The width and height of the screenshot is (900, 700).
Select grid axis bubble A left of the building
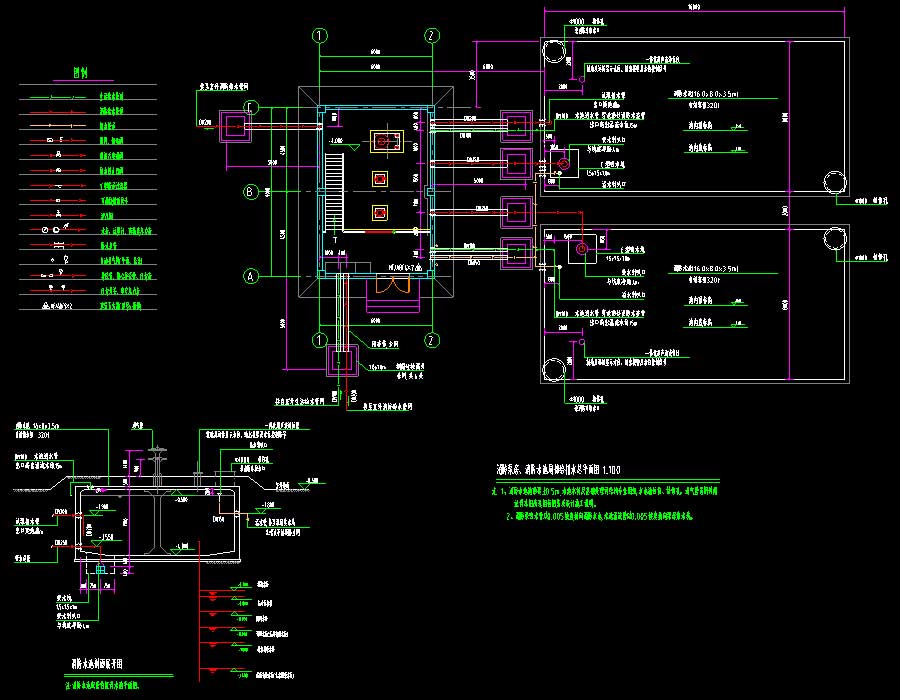point(252,275)
